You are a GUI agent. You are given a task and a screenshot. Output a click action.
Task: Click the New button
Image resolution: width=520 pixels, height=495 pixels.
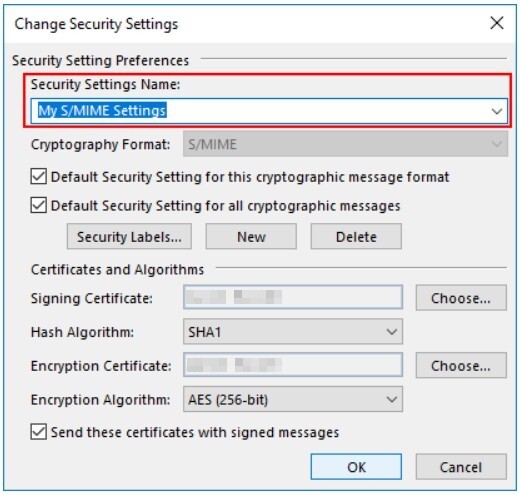click(x=251, y=237)
